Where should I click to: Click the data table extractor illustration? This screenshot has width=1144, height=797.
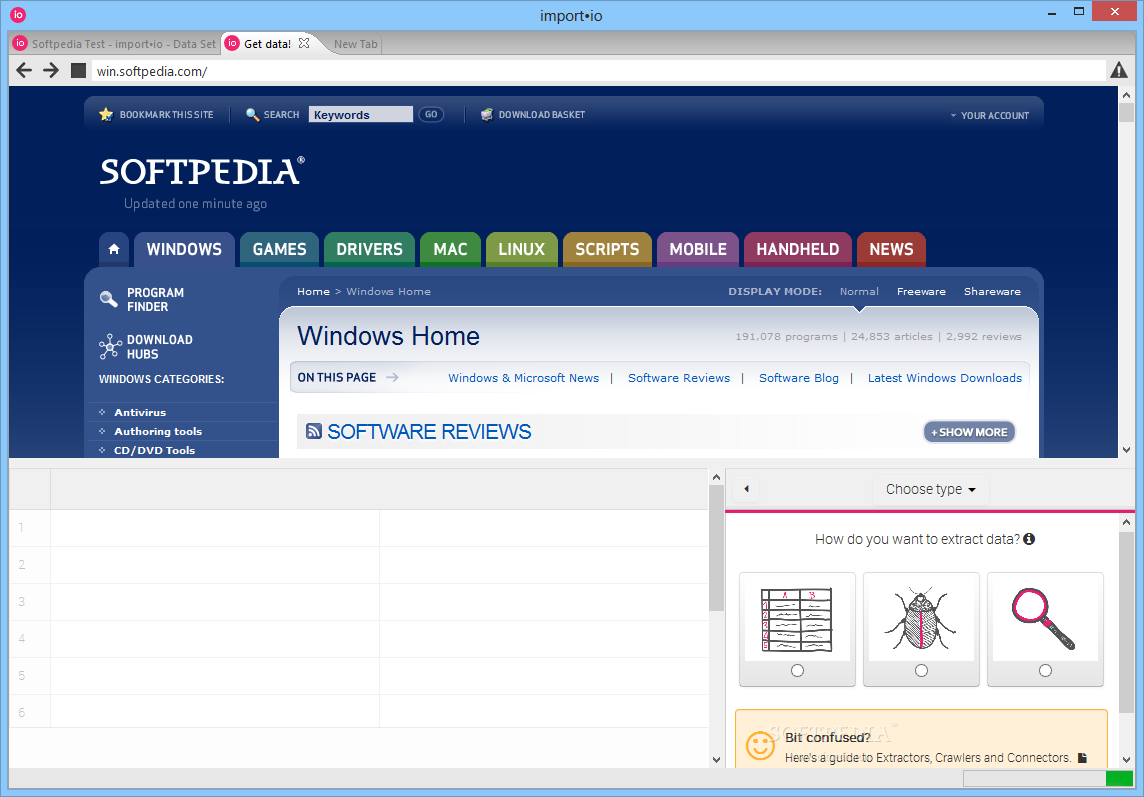tap(797, 620)
